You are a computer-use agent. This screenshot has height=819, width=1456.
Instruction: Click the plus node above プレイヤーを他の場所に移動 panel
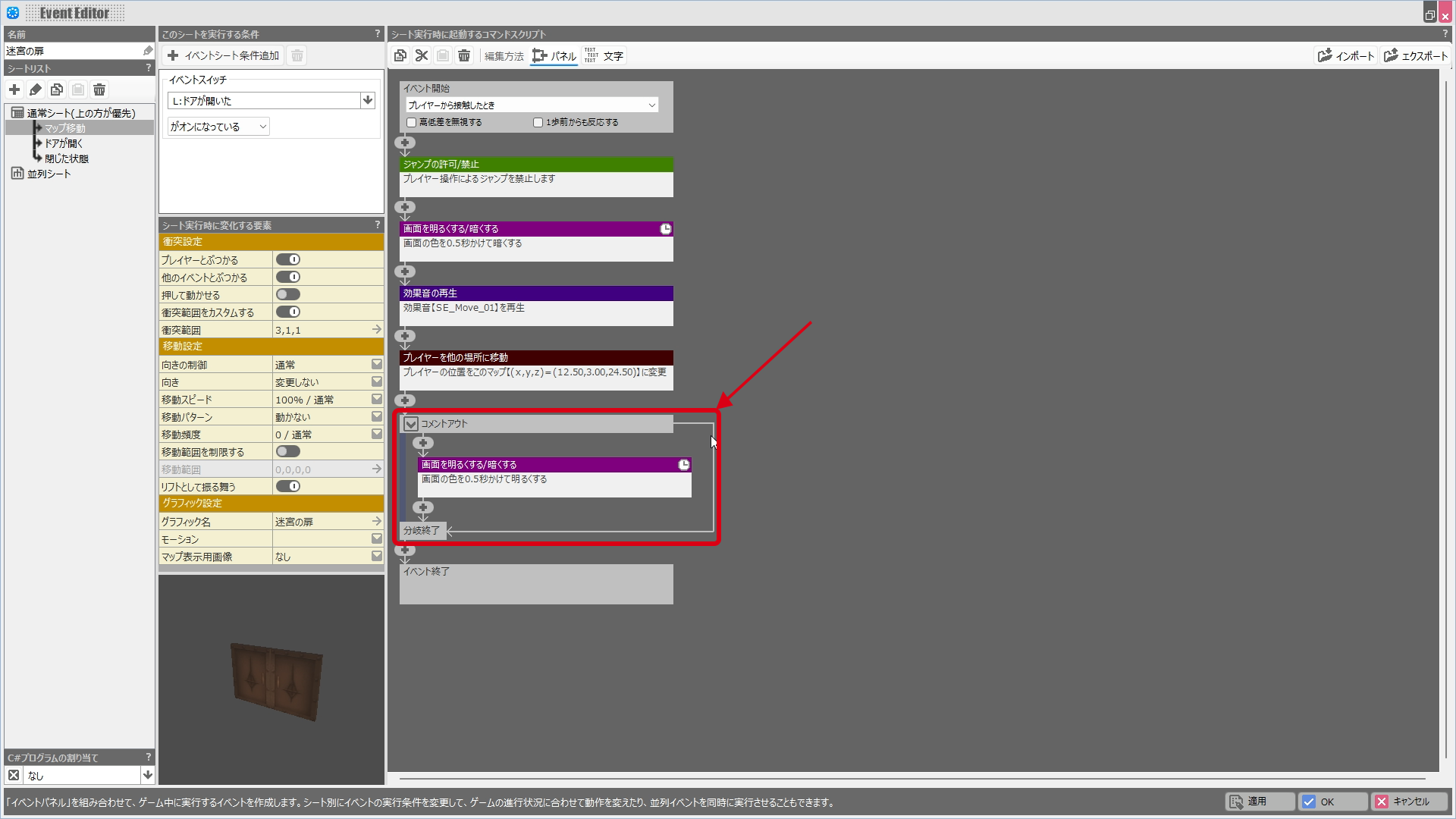point(405,336)
